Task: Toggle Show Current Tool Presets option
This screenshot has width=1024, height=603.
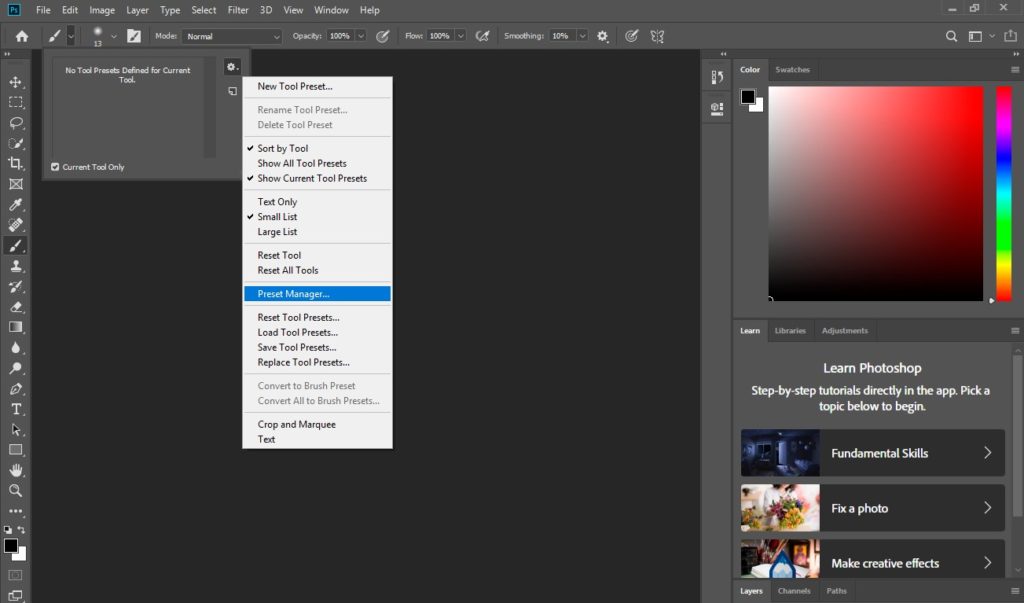Action: click(312, 178)
